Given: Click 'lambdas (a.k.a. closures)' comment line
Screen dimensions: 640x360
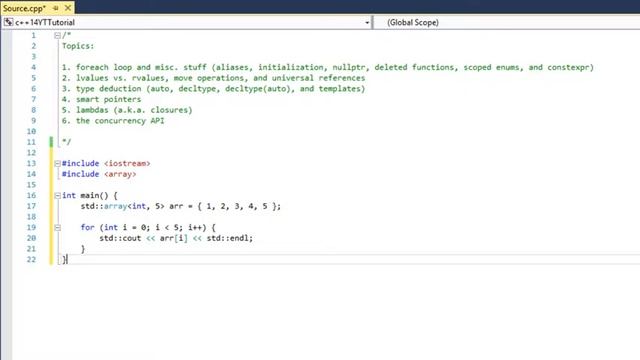Looking at the screenshot, I should point(127,110).
